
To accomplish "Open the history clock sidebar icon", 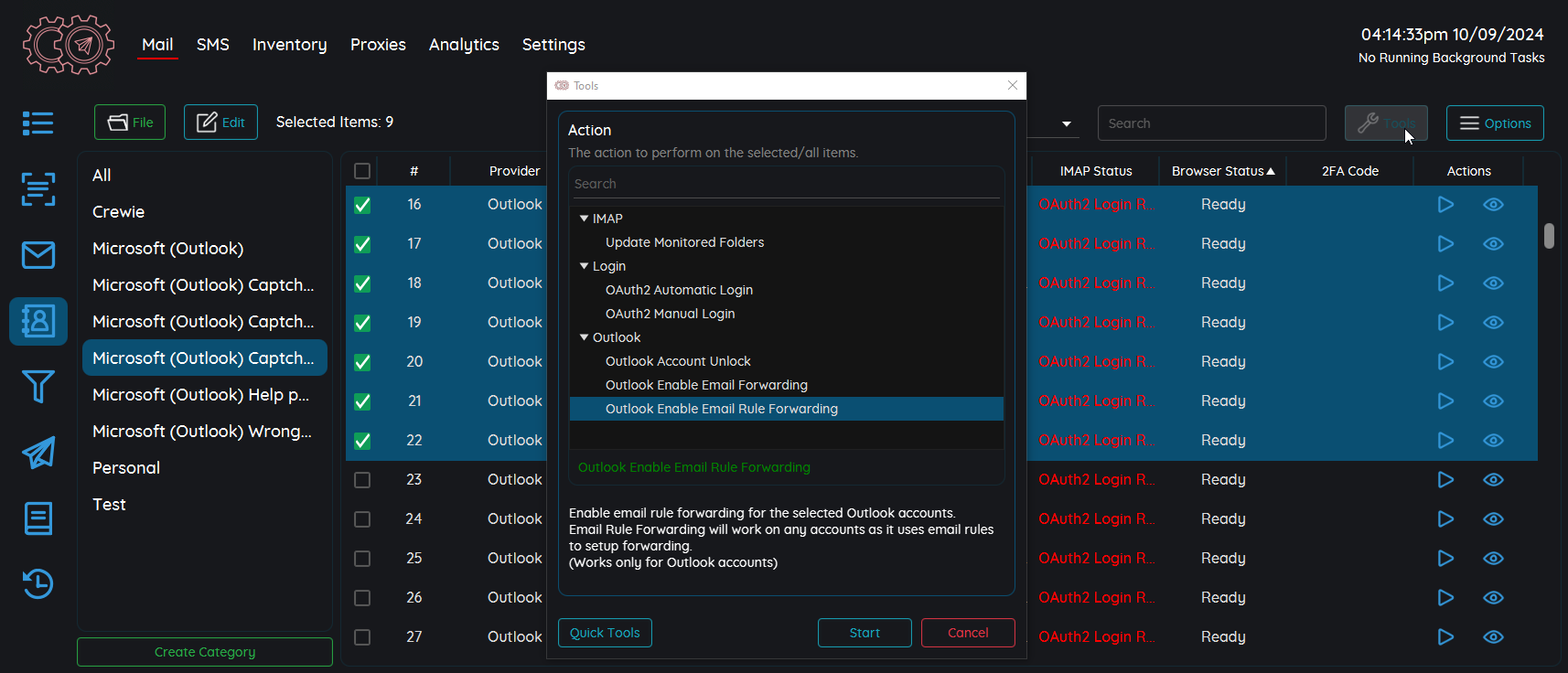I will (38, 584).
